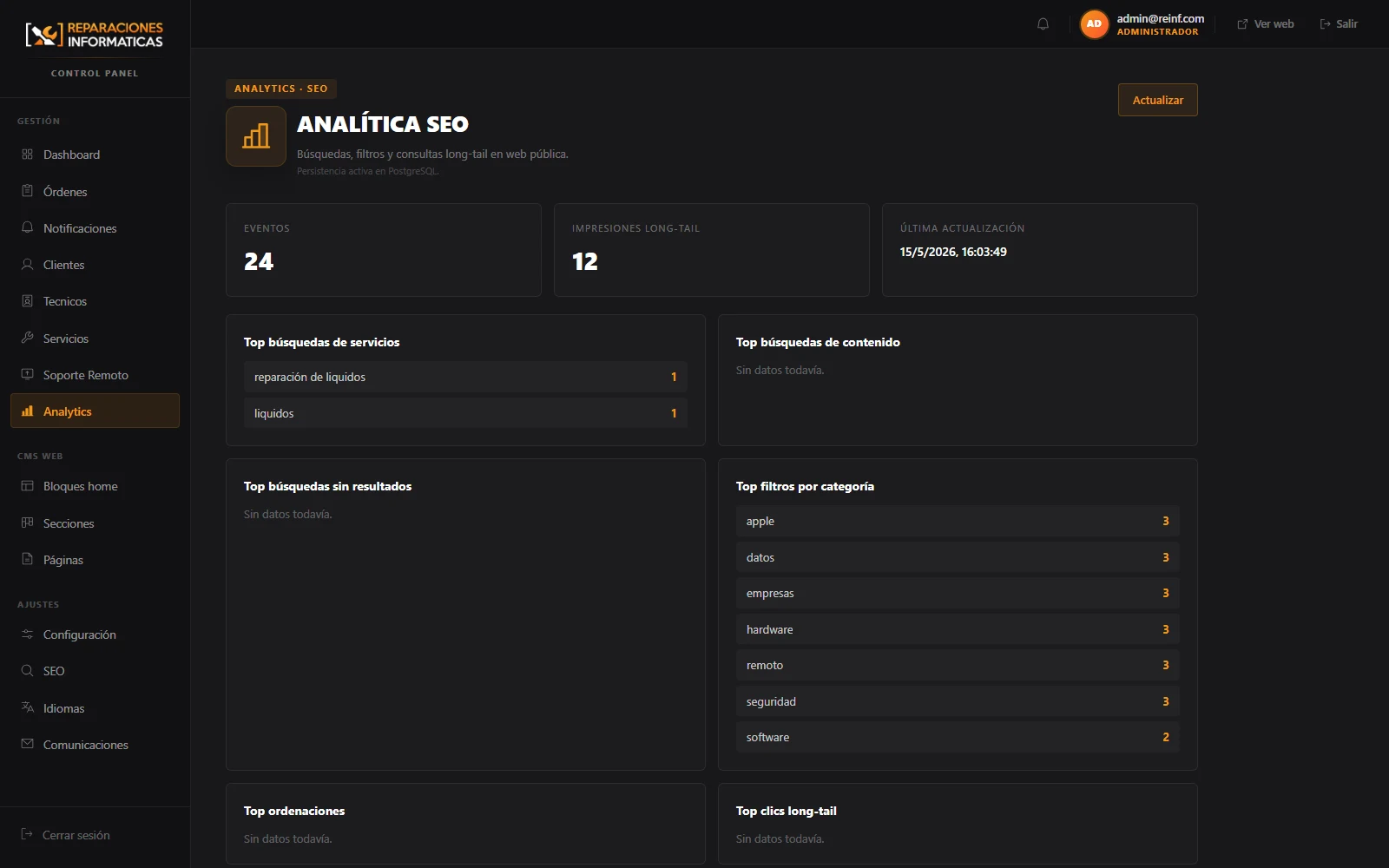Open Servicios in the sidebar
Viewport: 1389px width, 868px height.
(x=95, y=339)
